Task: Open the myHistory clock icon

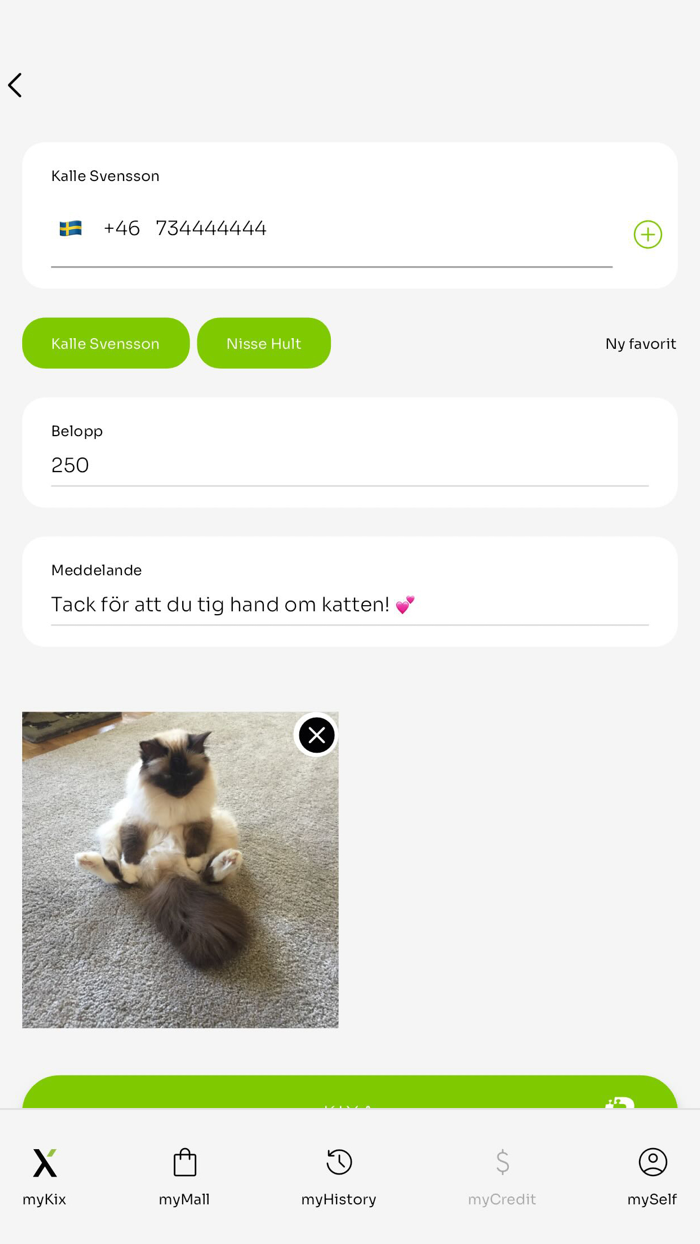Action: pyautogui.click(x=339, y=1162)
